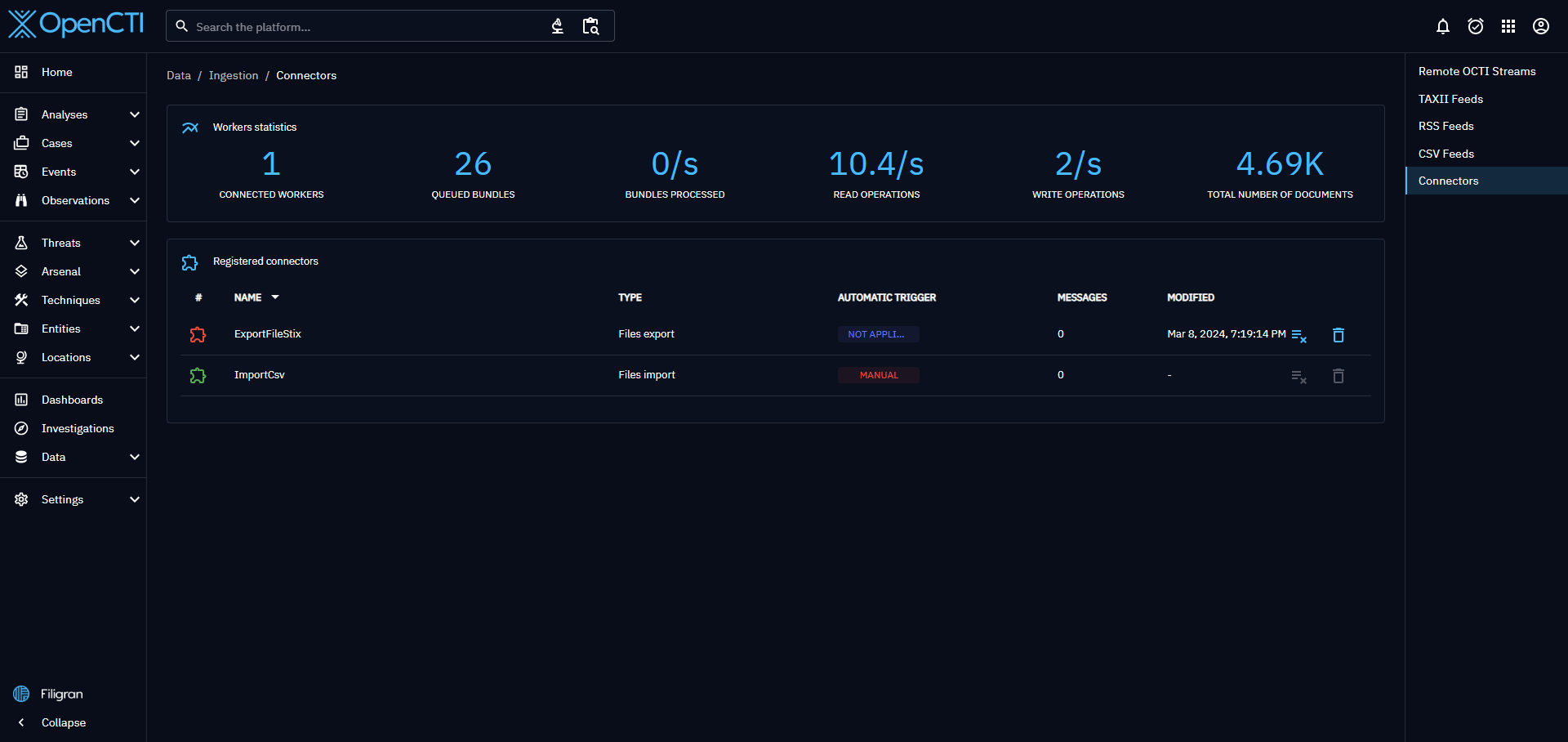Open the triggers alarm clock icon
The width and height of the screenshot is (1568, 742).
point(1475,26)
